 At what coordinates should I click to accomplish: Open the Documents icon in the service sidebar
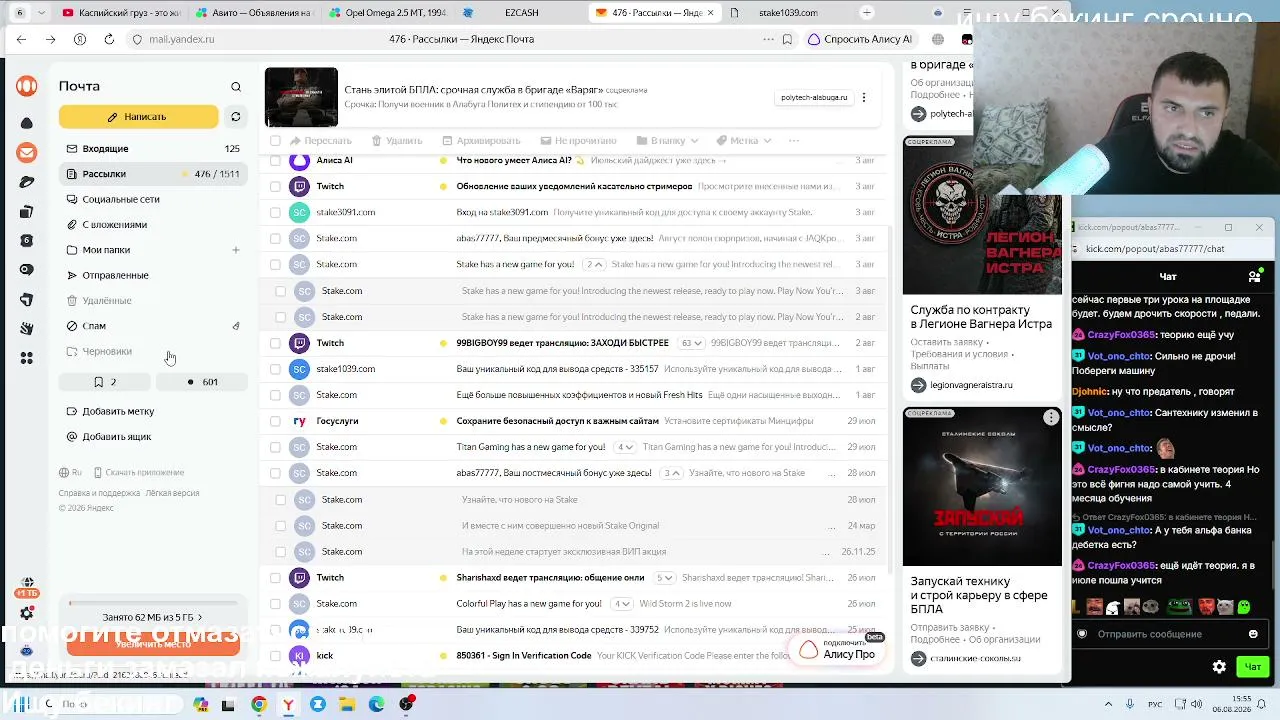pos(27,211)
